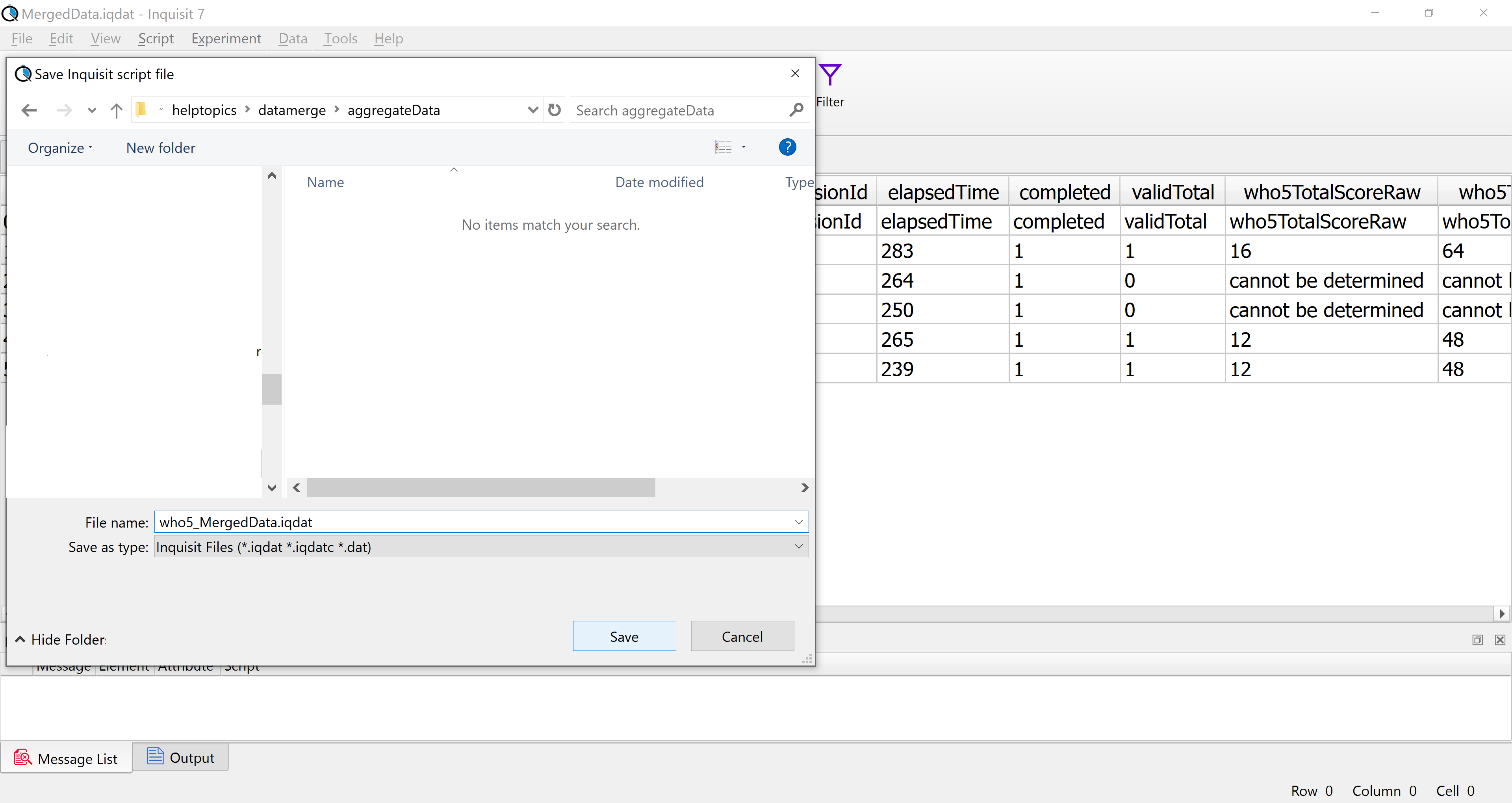Close the Save Inquisit script dialog
This screenshot has height=803, width=1512.
tap(795, 74)
